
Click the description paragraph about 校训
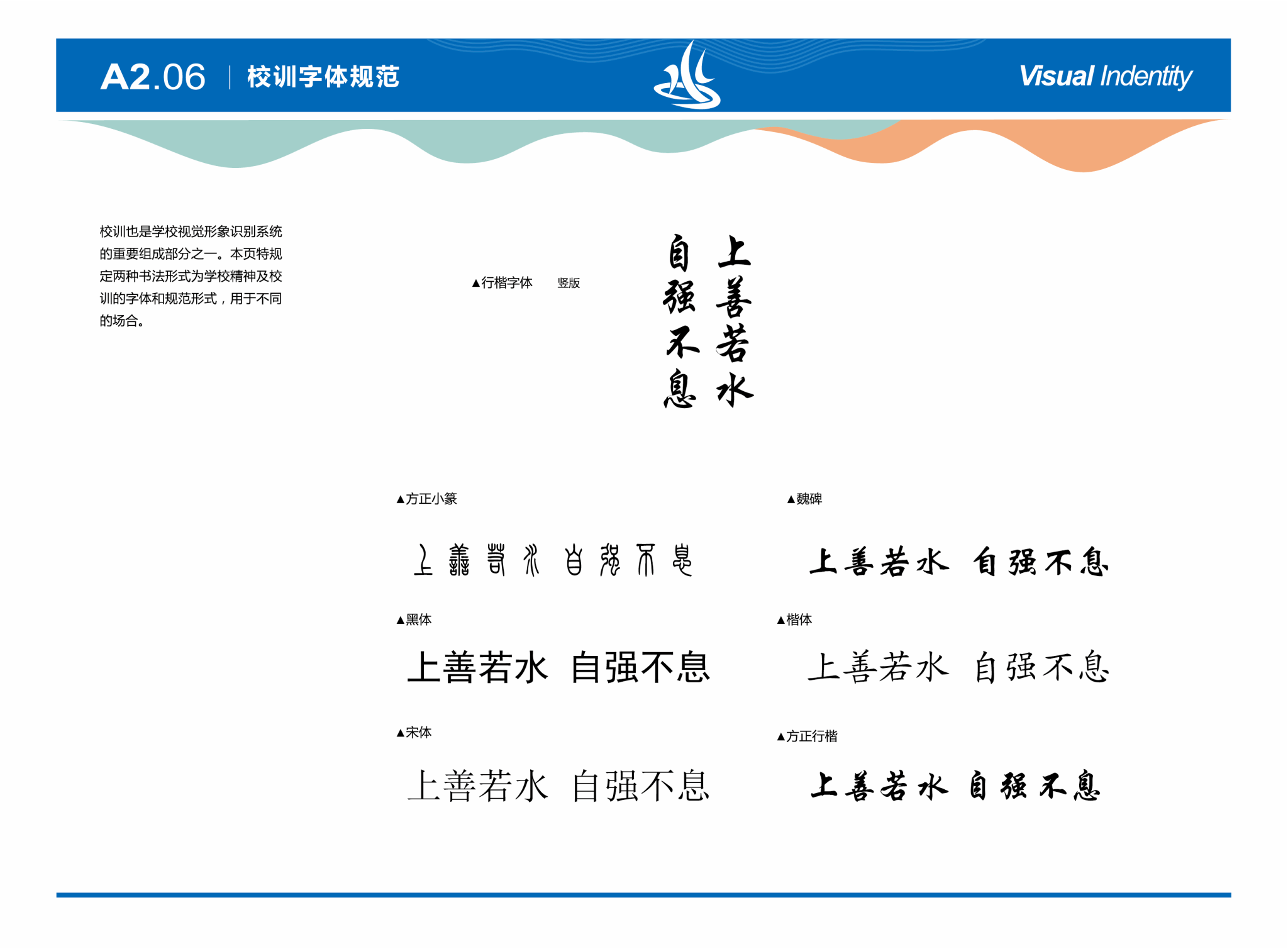coord(191,276)
